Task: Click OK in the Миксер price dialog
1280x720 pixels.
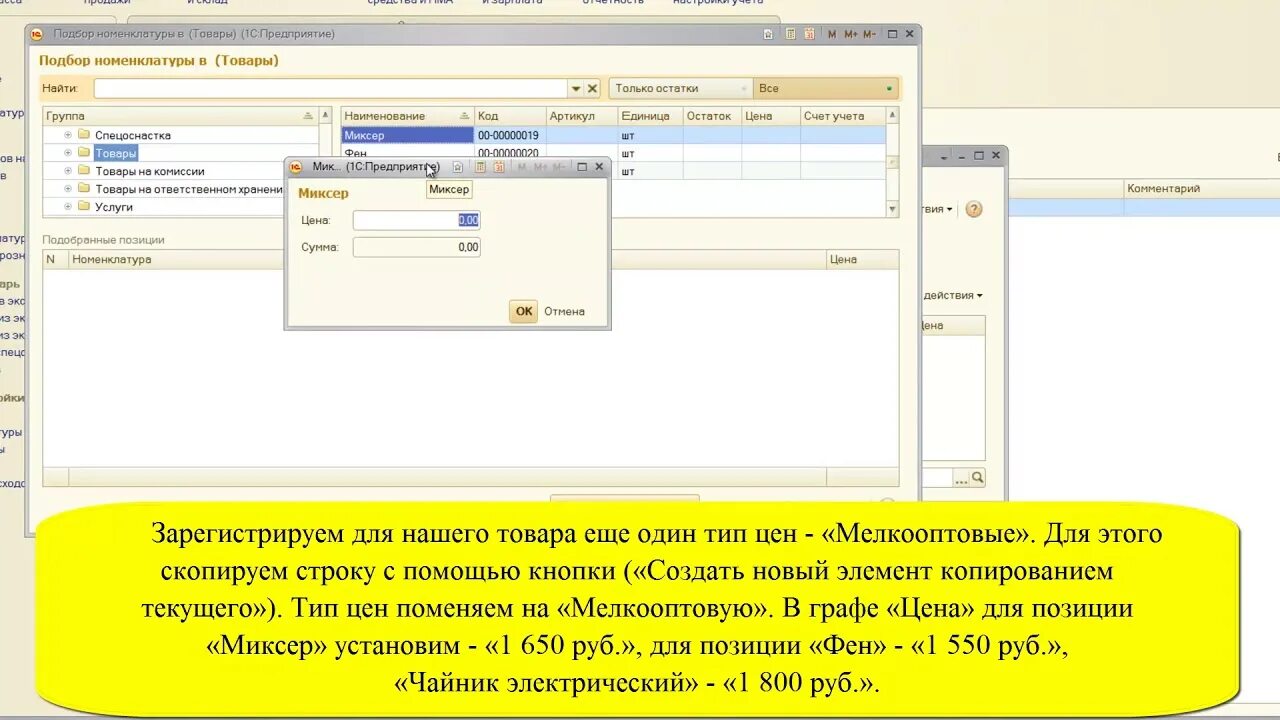Action: (x=523, y=311)
